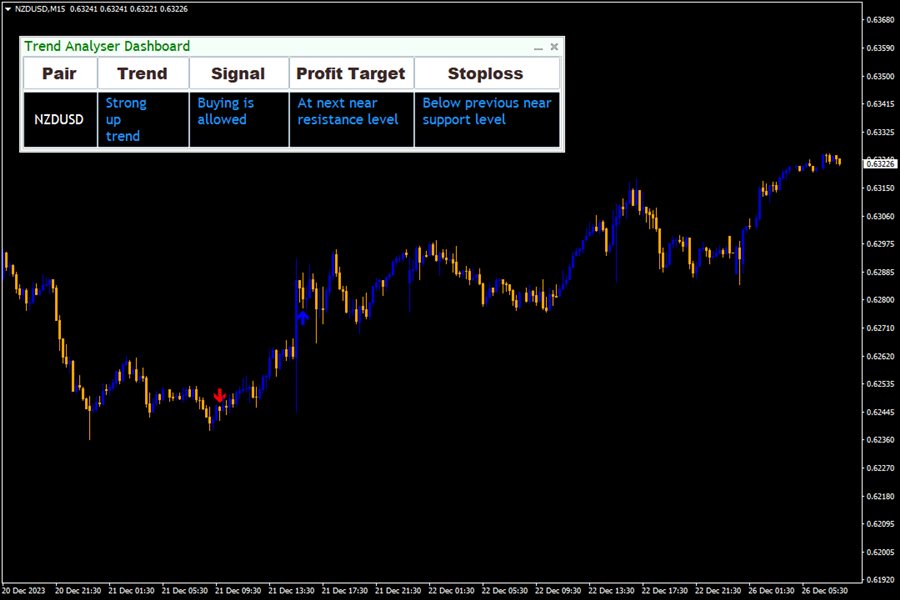Click the '21 Dec 09:30' time axis label
Screen dimensions: 900x600
238,590
